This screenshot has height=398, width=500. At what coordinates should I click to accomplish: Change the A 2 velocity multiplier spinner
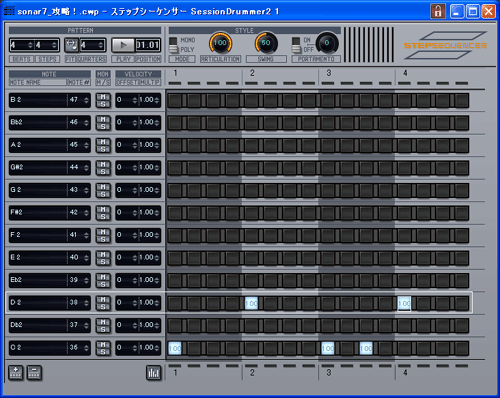tap(157, 145)
